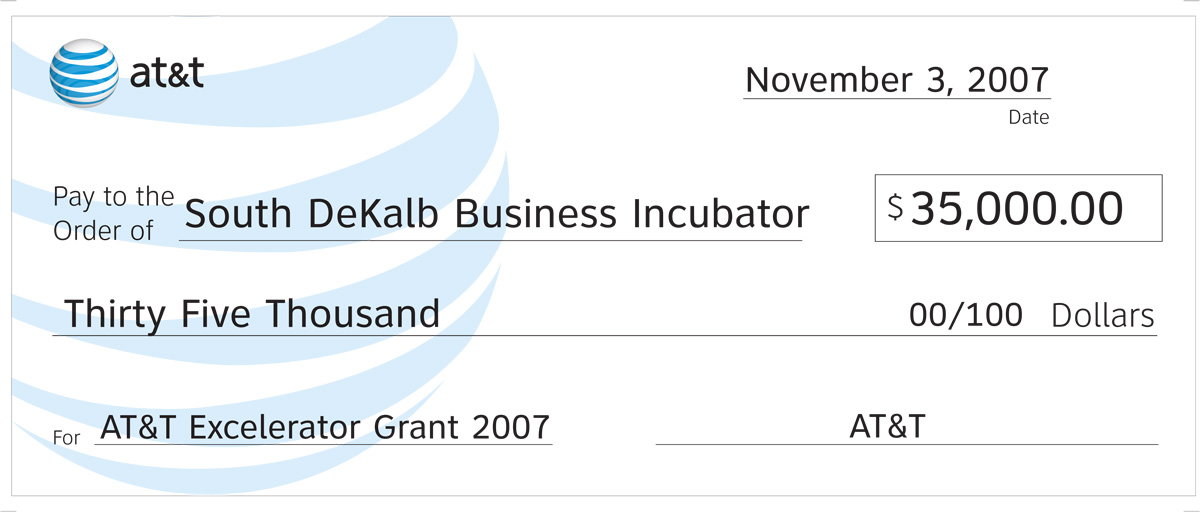Viewport: 1200px width, 512px height.
Task: Click the 00/100 cents fraction
Action: pyautogui.click(x=966, y=316)
